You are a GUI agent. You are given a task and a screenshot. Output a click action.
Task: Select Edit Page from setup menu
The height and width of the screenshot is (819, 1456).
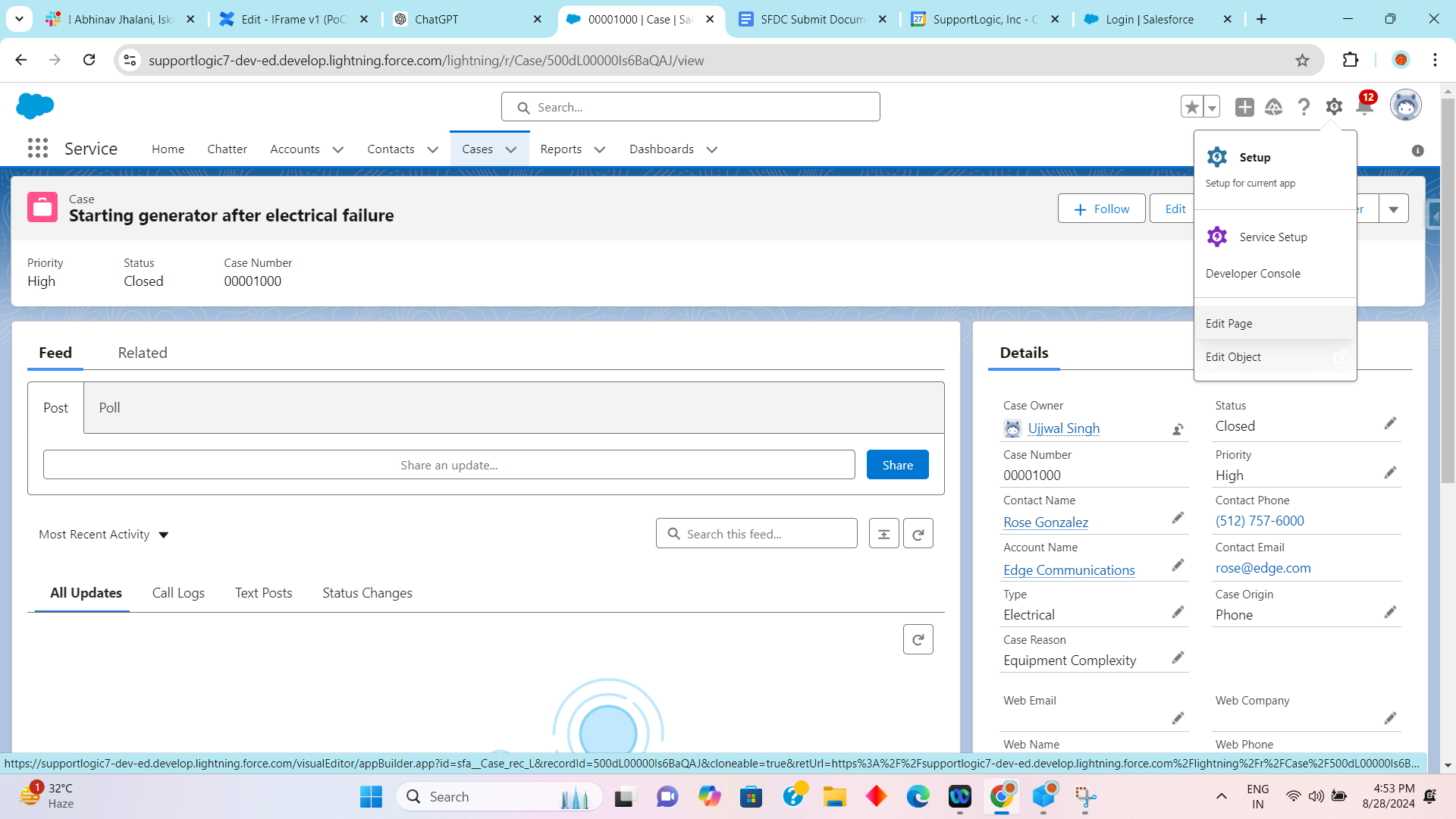pos(1228,323)
